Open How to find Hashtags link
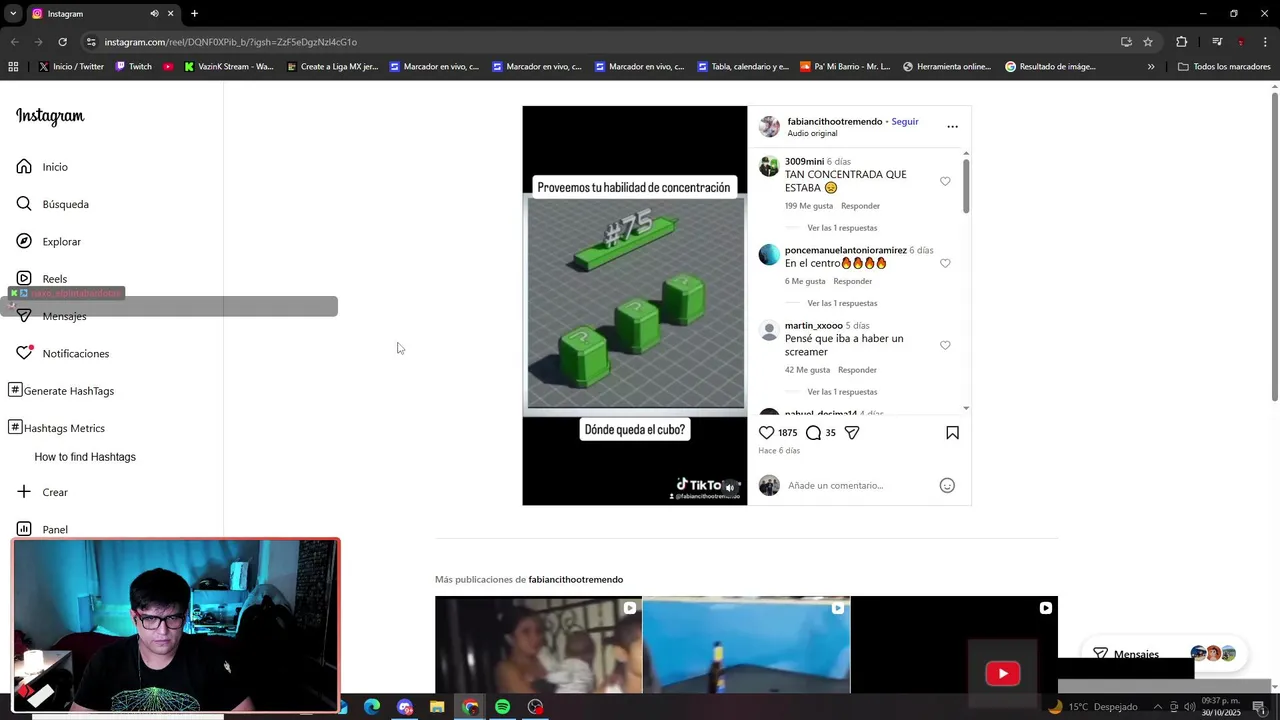Viewport: 1280px width, 720px height. pos(85,457)
